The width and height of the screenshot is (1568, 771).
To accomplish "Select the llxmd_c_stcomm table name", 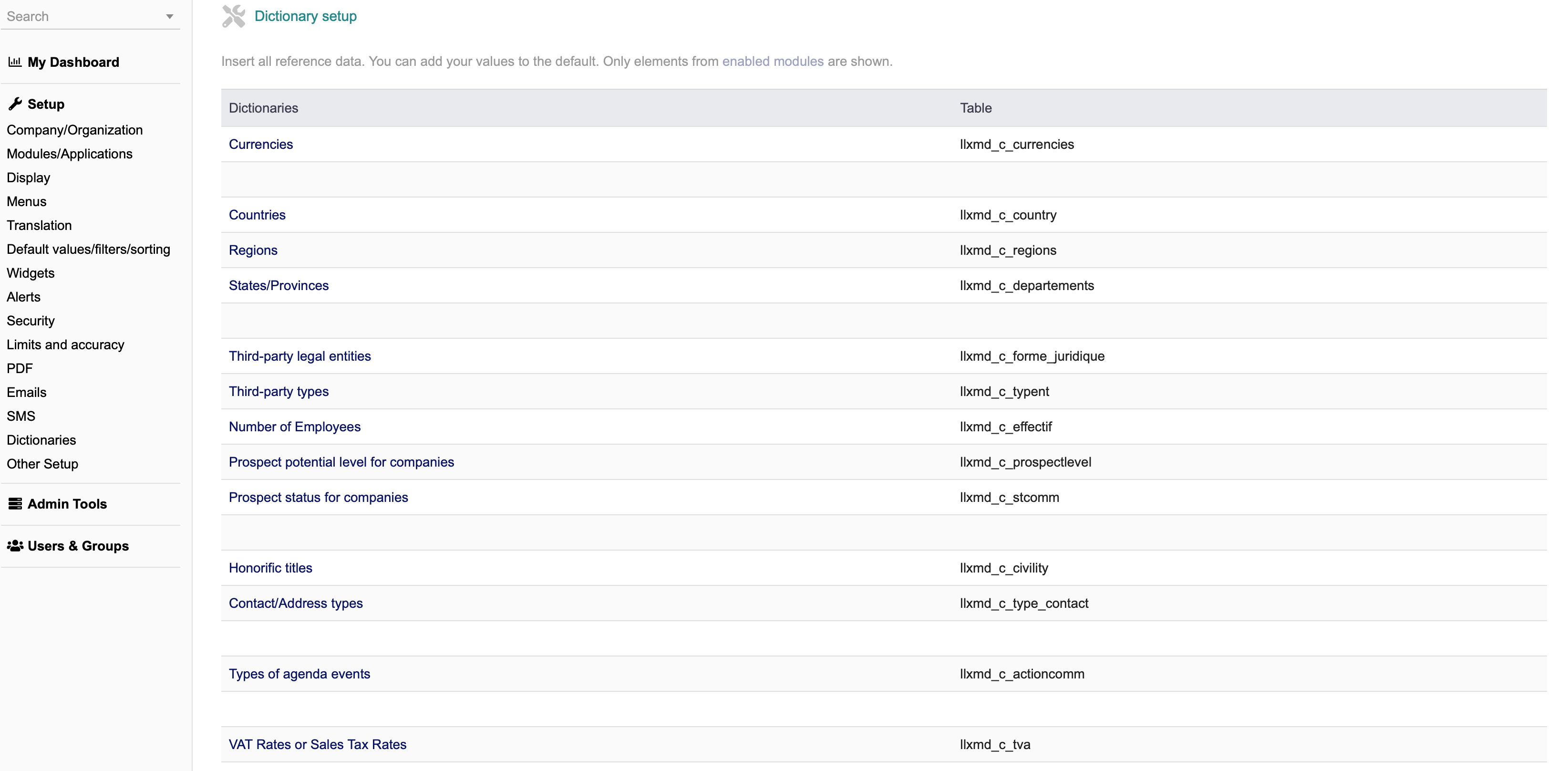I will pyautogui.click(x=1009, y=497).
